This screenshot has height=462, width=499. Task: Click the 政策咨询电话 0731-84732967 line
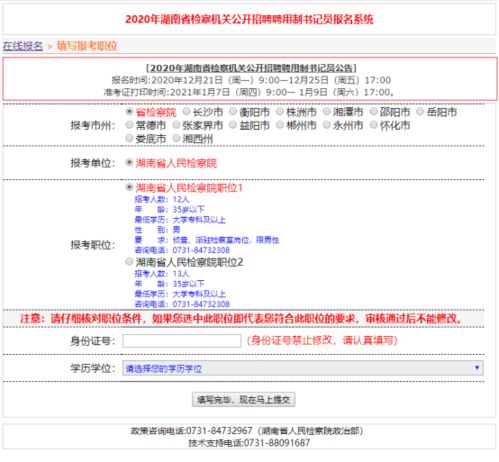pos(247,431)
